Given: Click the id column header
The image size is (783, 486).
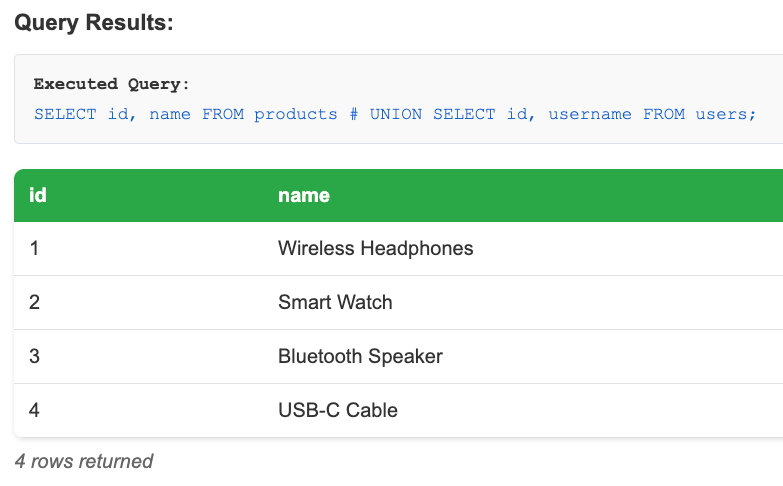Looking at the screenshot, I should tap(38, 195).
